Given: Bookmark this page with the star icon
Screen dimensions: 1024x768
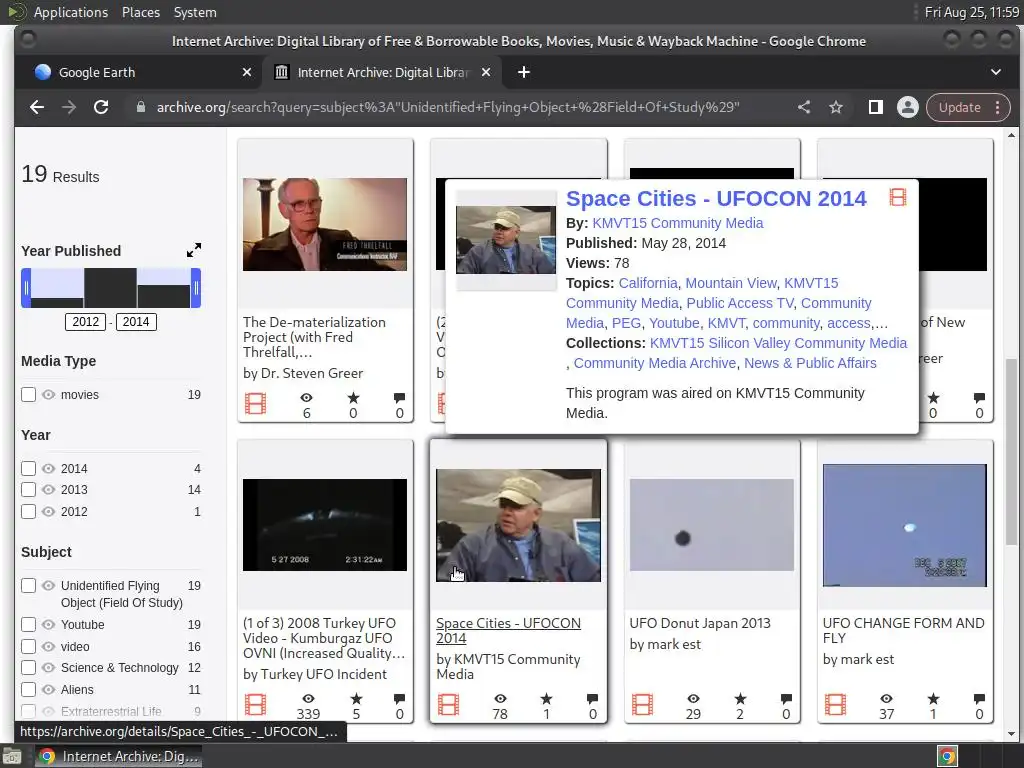Looking at the screenshot, I should click(836, 107).
